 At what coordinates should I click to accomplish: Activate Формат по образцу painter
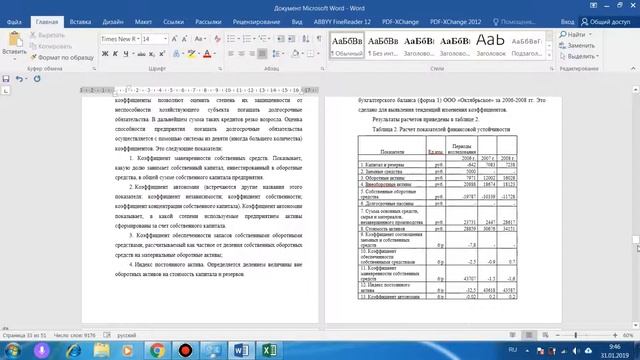click(62, 57)
